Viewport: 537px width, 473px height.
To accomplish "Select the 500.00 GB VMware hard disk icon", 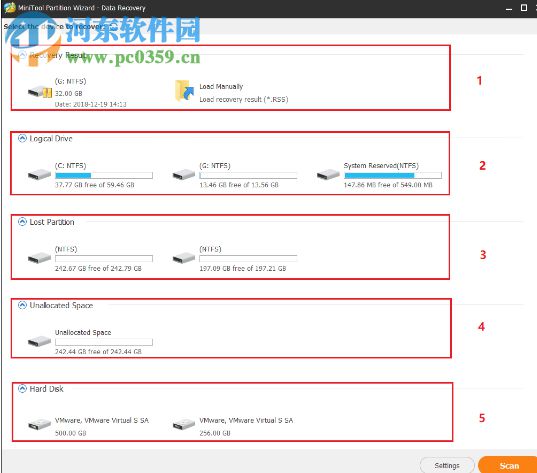I will coord(39,424).
